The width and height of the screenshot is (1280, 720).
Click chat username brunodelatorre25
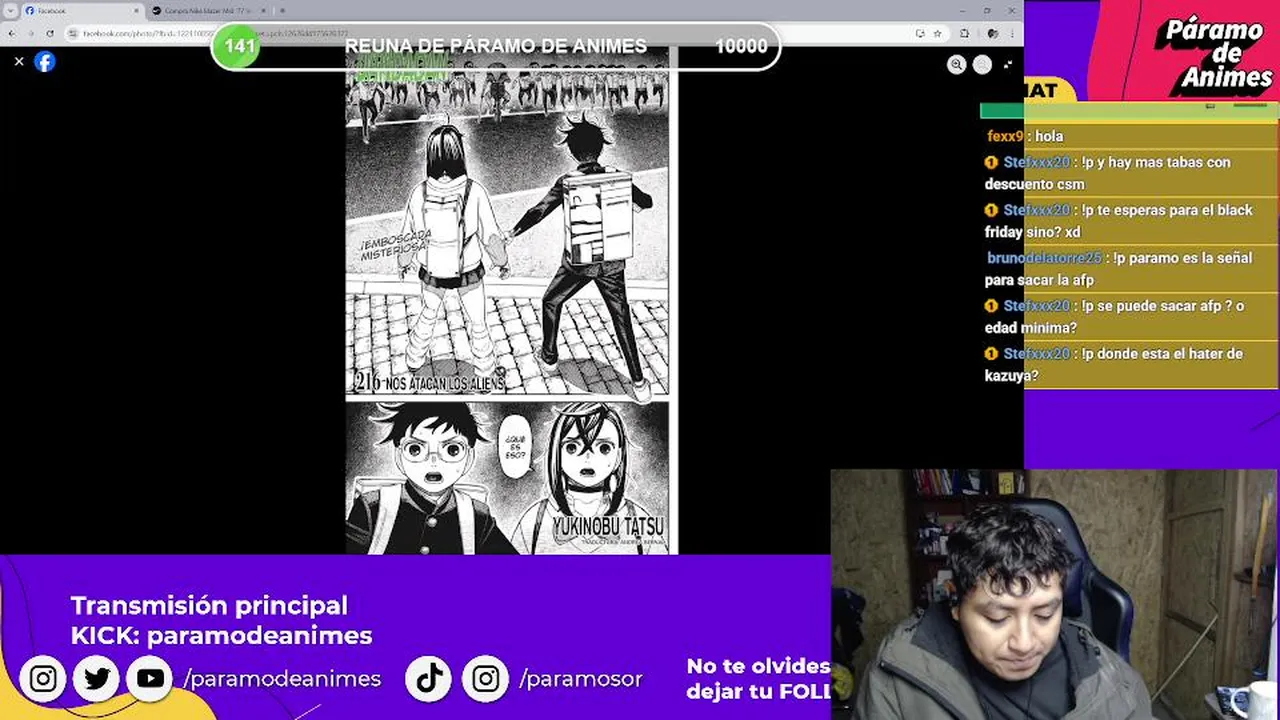coord(1044,258)
